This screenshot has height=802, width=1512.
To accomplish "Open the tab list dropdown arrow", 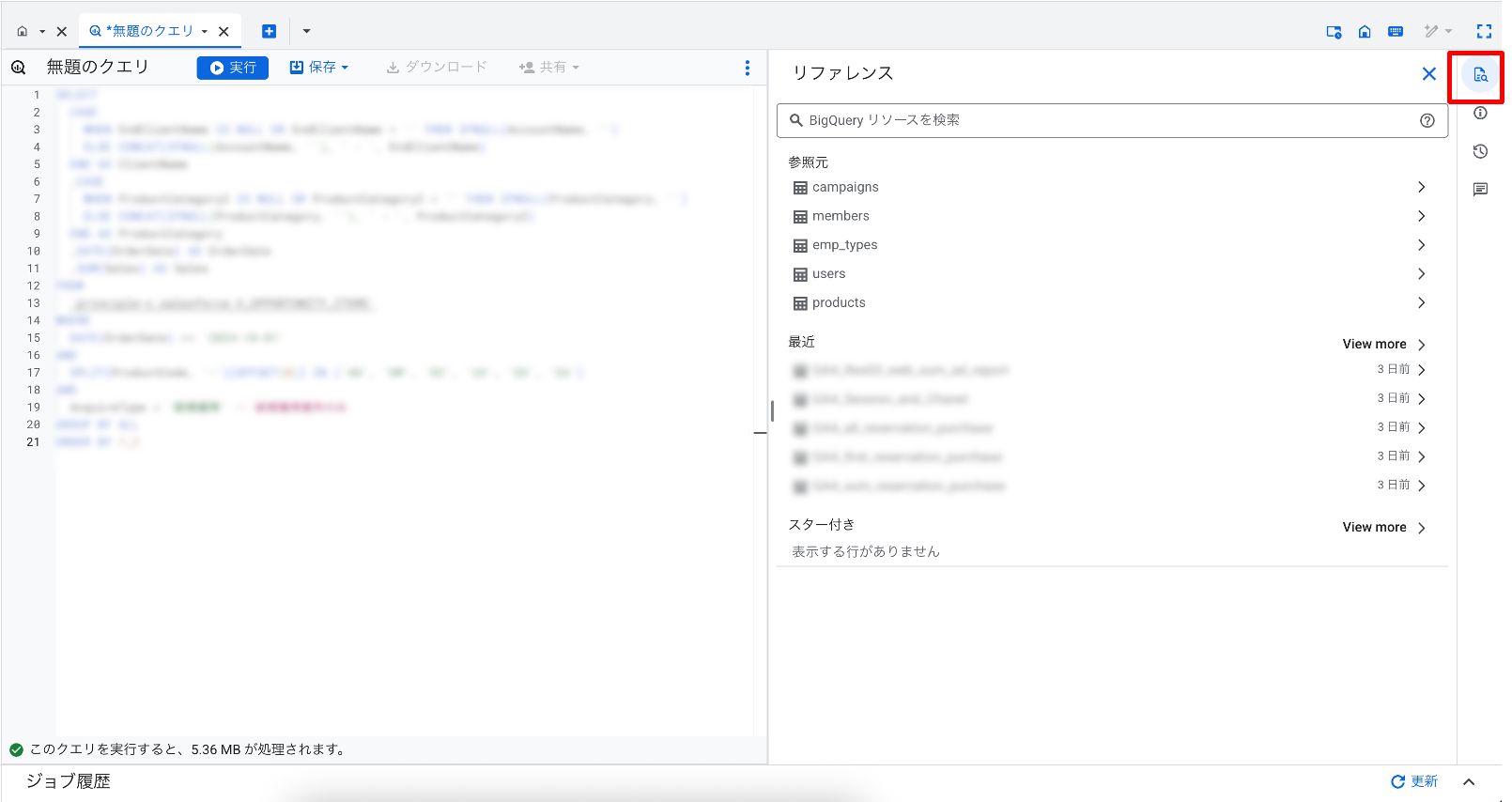I will (x=306, y=31).
